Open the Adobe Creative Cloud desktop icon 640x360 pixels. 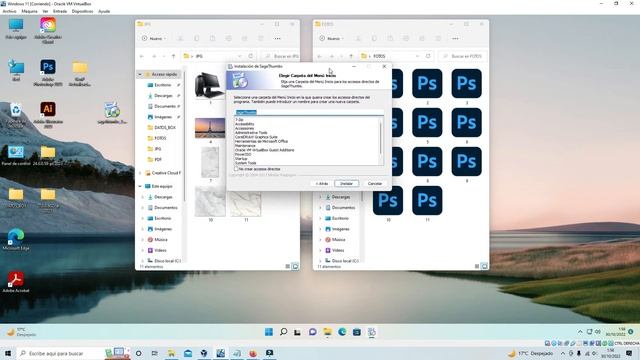pos(48,30)
